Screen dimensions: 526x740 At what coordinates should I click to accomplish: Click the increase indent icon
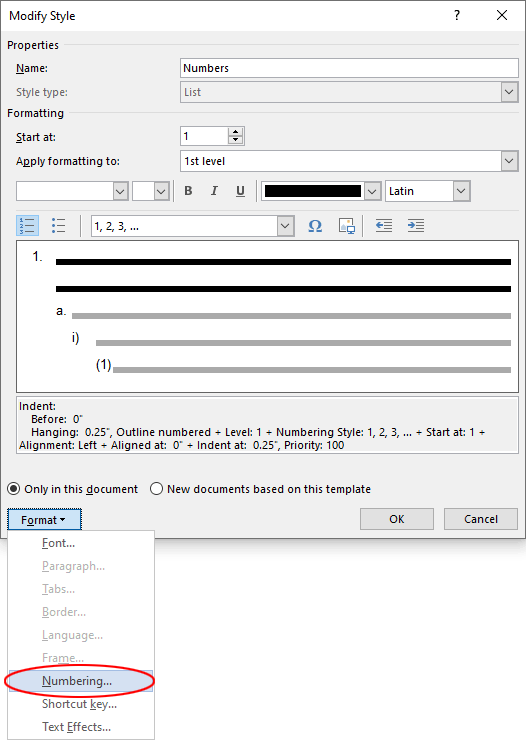[x=416, y=226]
